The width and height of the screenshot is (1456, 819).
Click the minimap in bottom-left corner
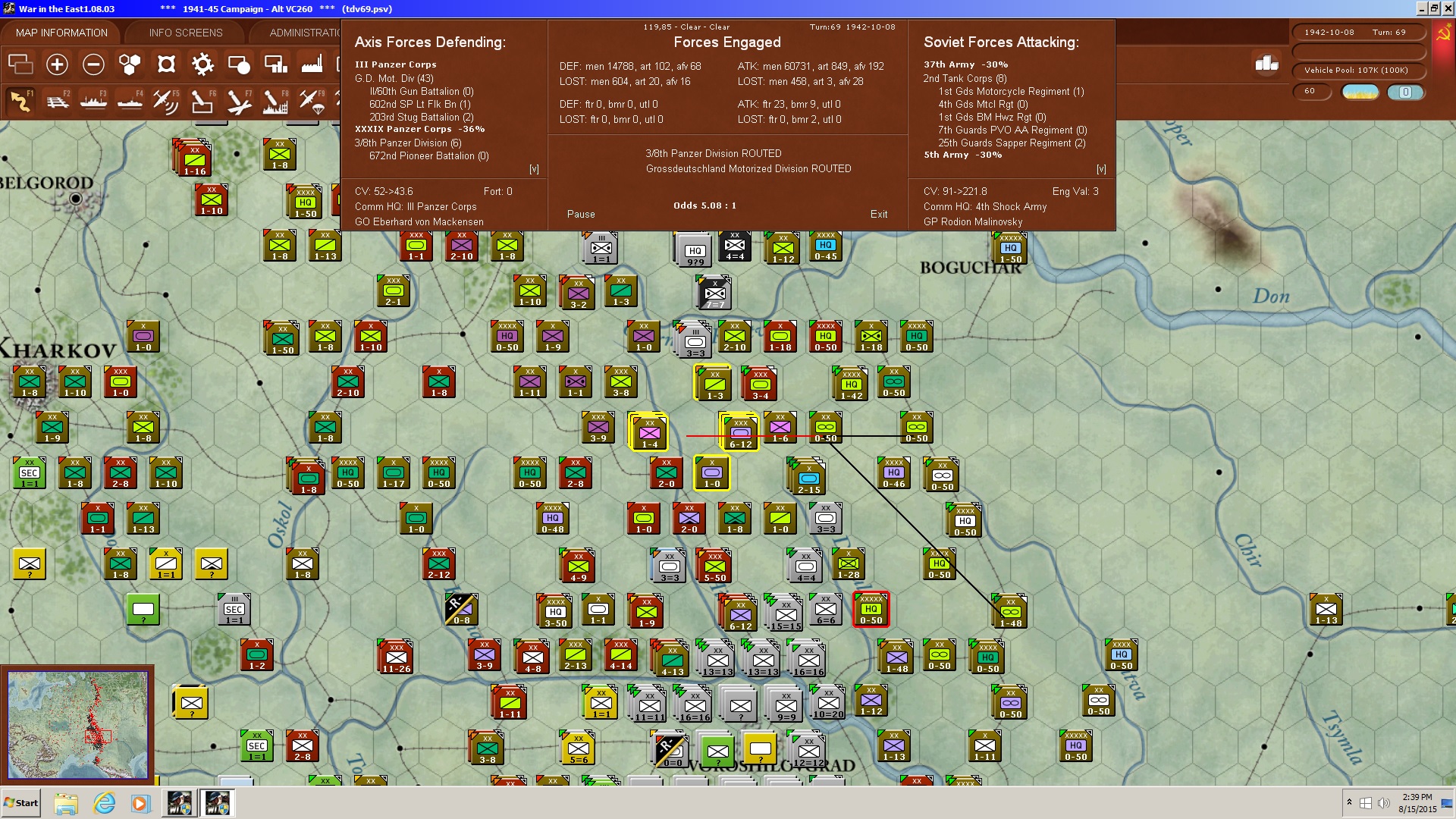pyautogui.click(x=77, y=724)
